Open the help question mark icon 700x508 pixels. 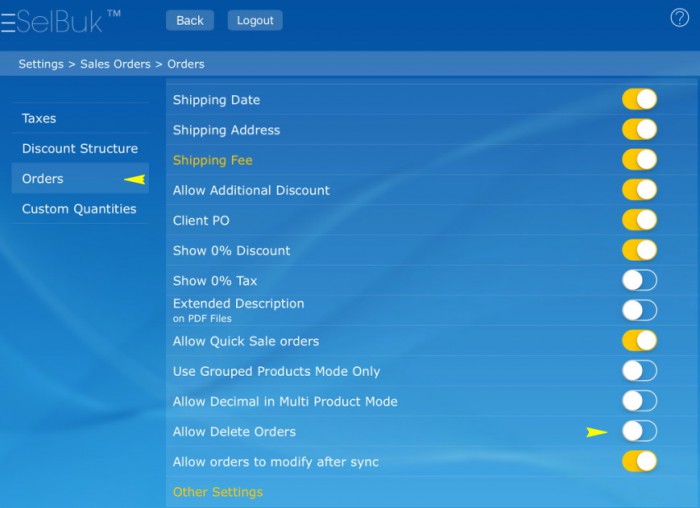click(x=679, y=18)
